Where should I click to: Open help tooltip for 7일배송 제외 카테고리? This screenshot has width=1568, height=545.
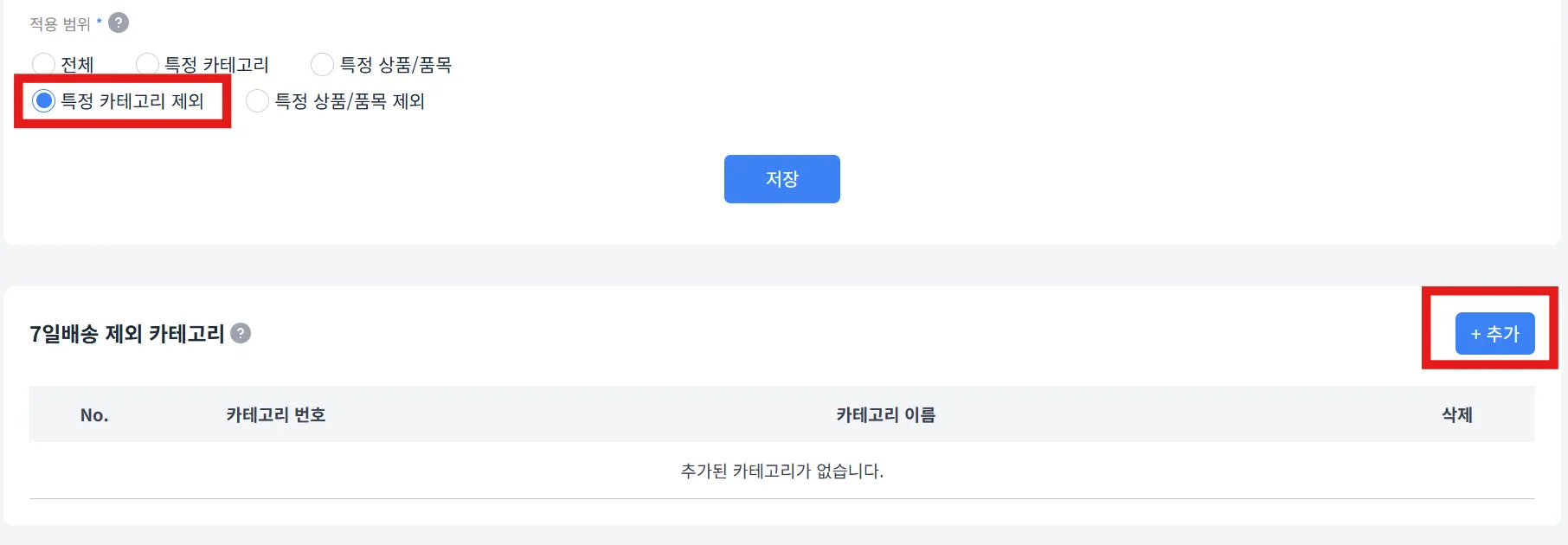coord(241,333)
